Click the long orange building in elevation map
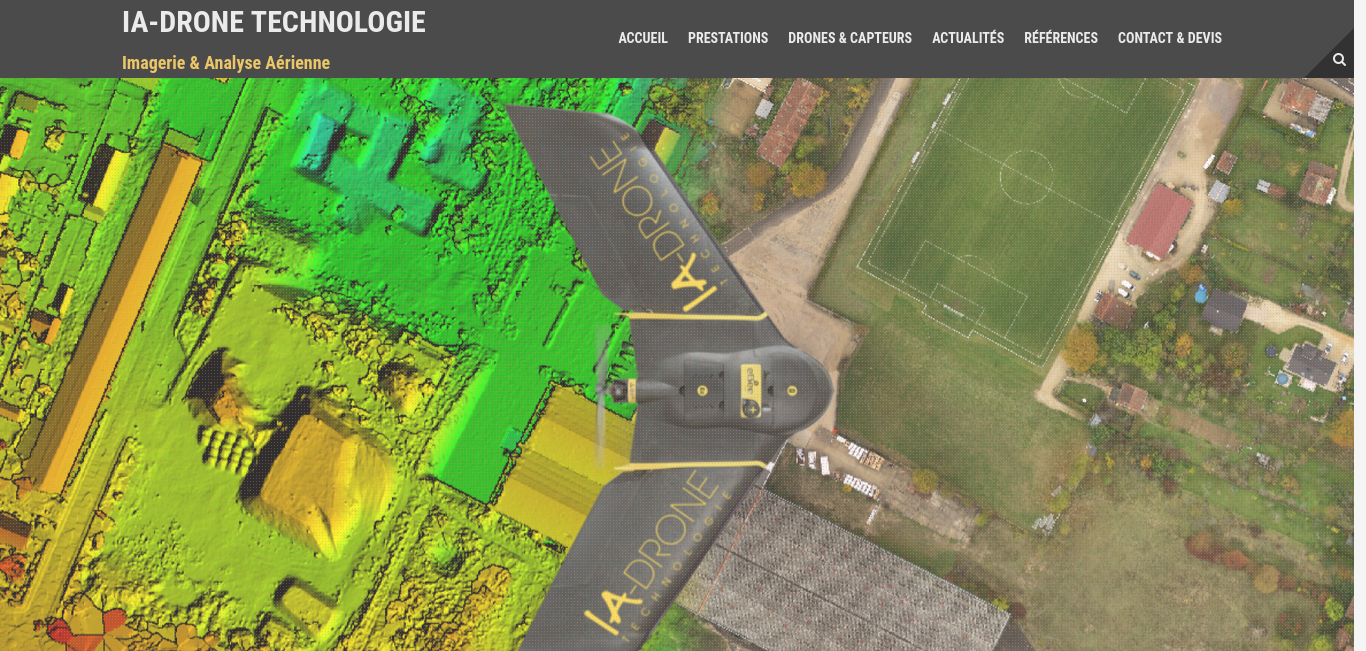 (112, 315)
